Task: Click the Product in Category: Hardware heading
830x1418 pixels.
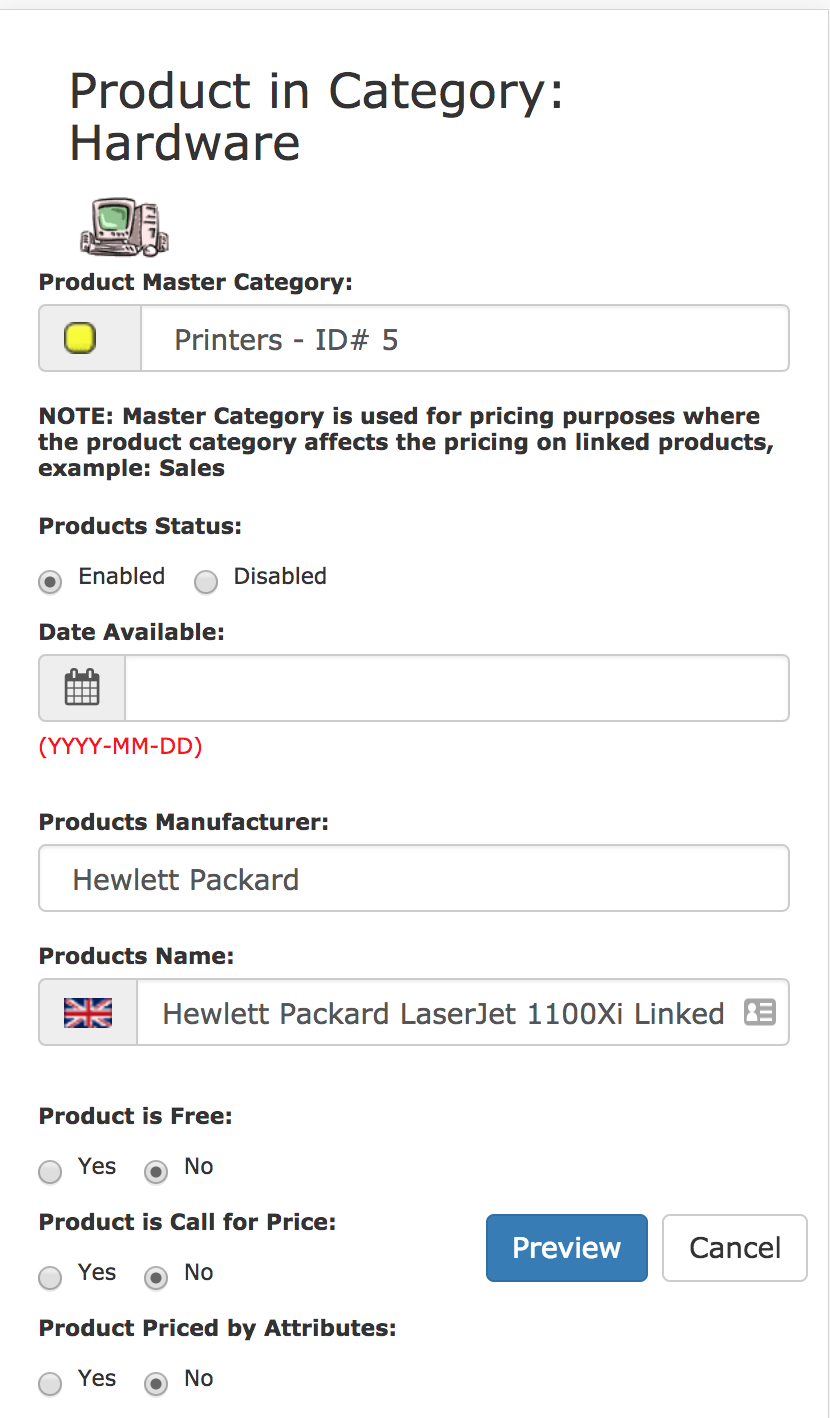Action: 316,117
